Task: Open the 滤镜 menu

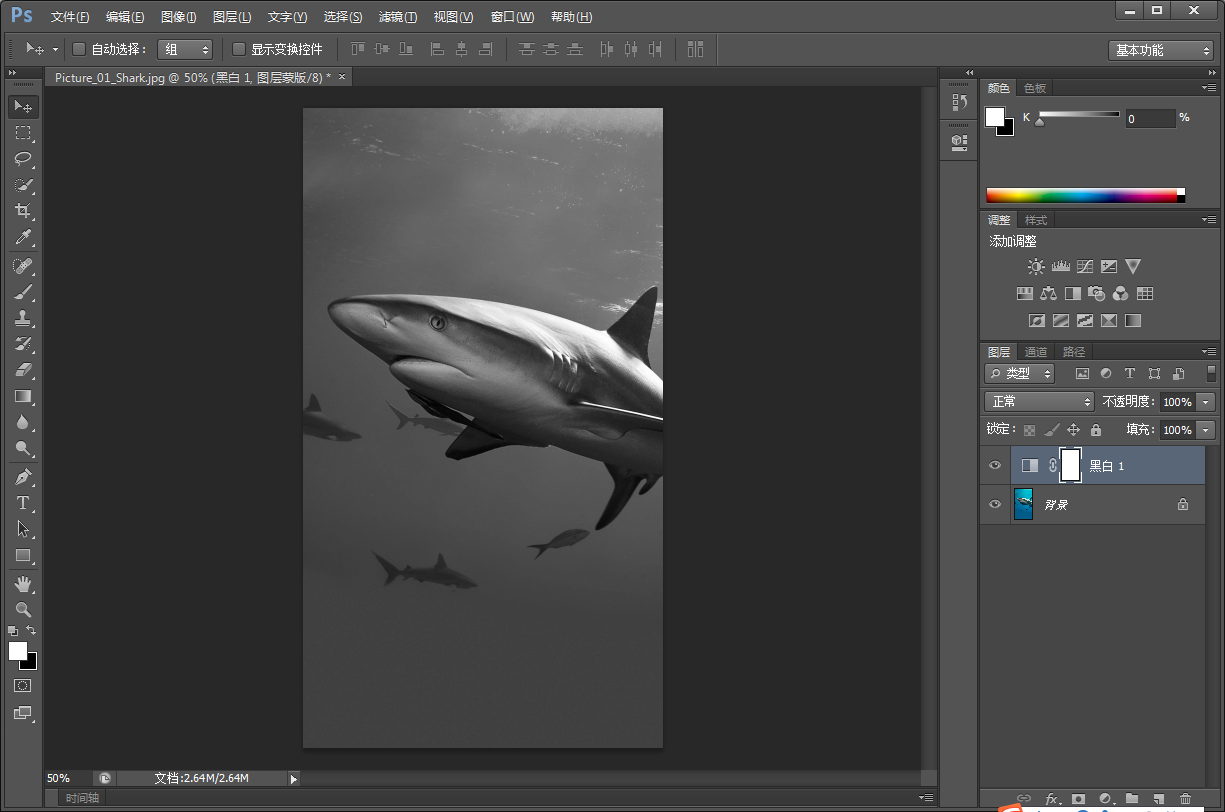Action: 397,17
